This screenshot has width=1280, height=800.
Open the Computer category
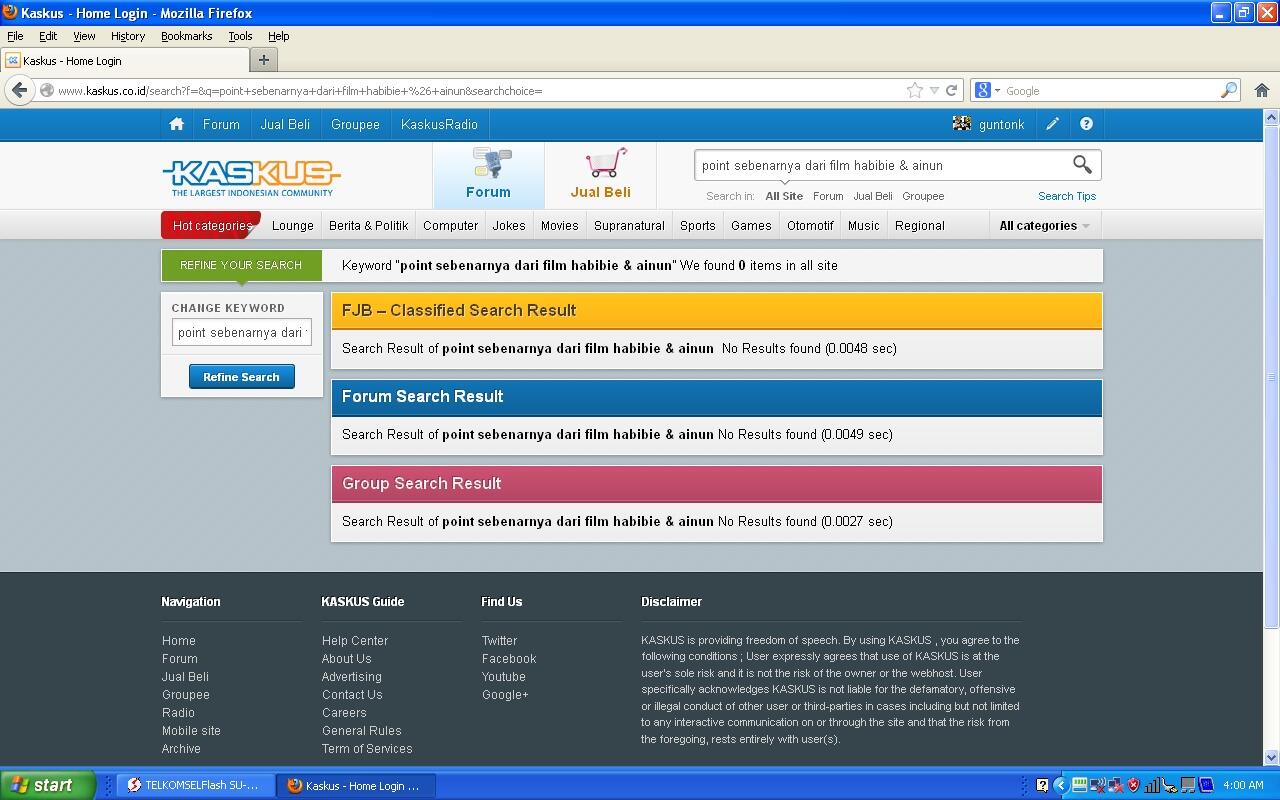(450, 225)
